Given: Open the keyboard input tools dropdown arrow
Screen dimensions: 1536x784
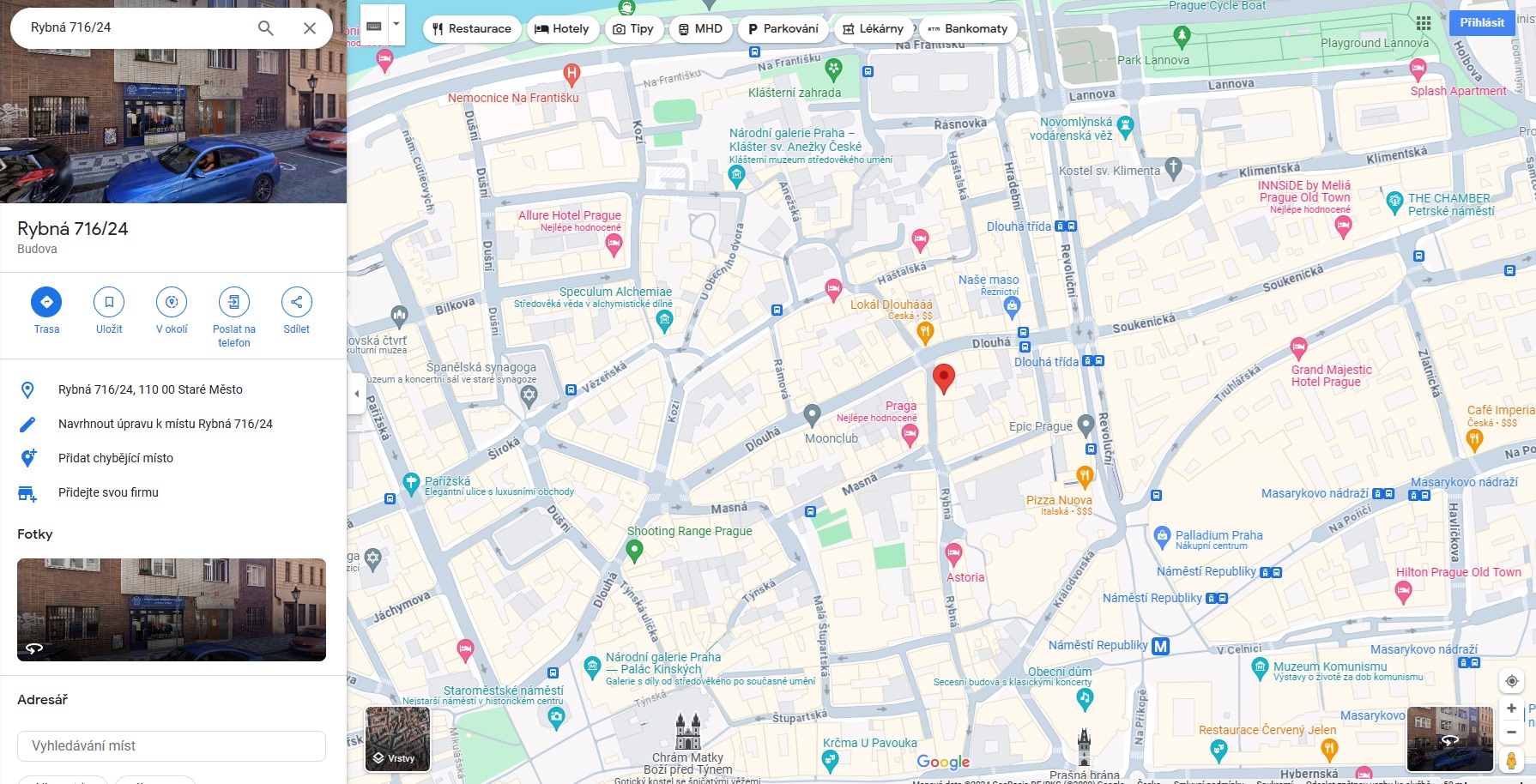Looking at the screenshot, I should [x=396, y=26].
